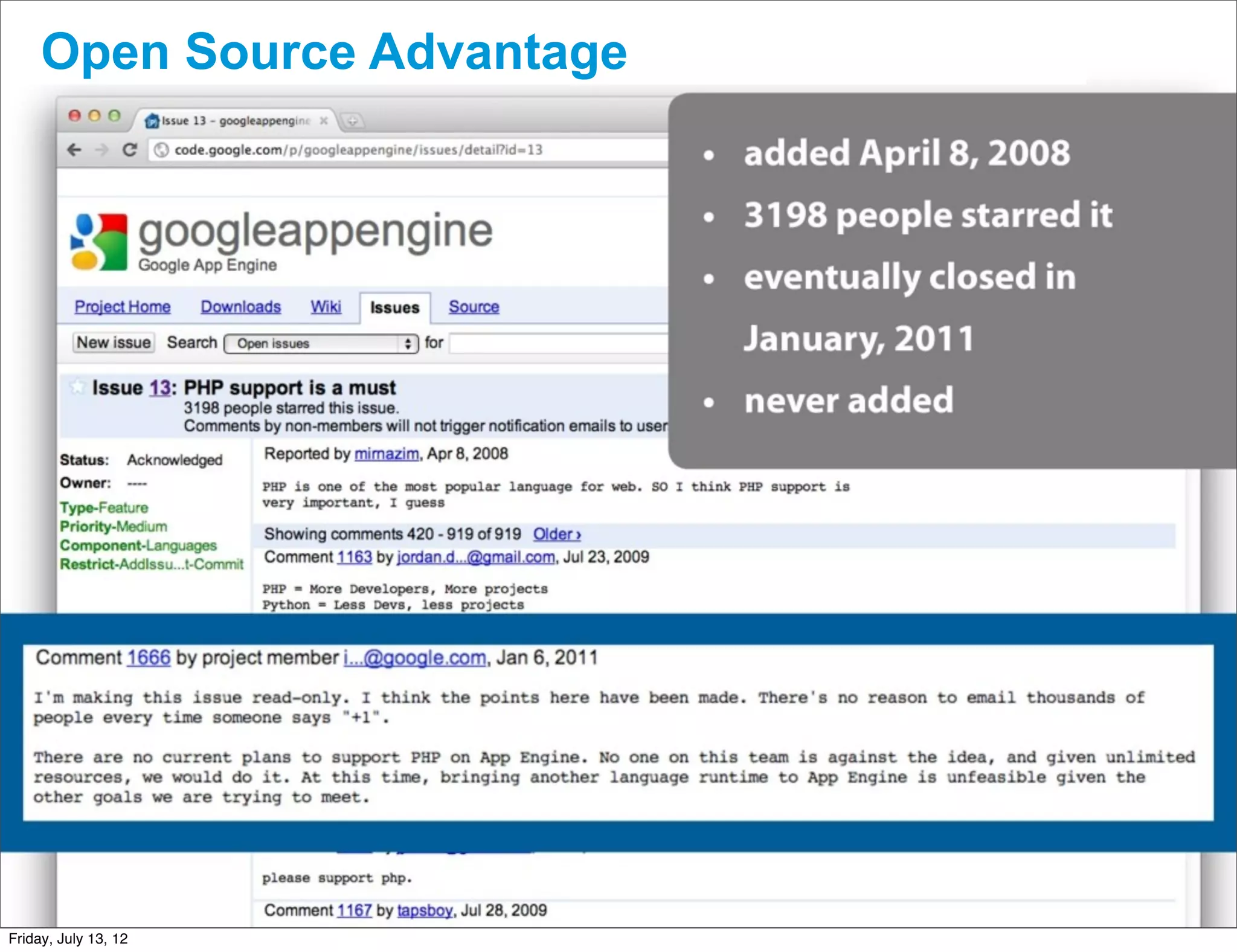Click the search text field after 'for'
This screenshot has width=1237, height=952.
click(x=559, y=343)
